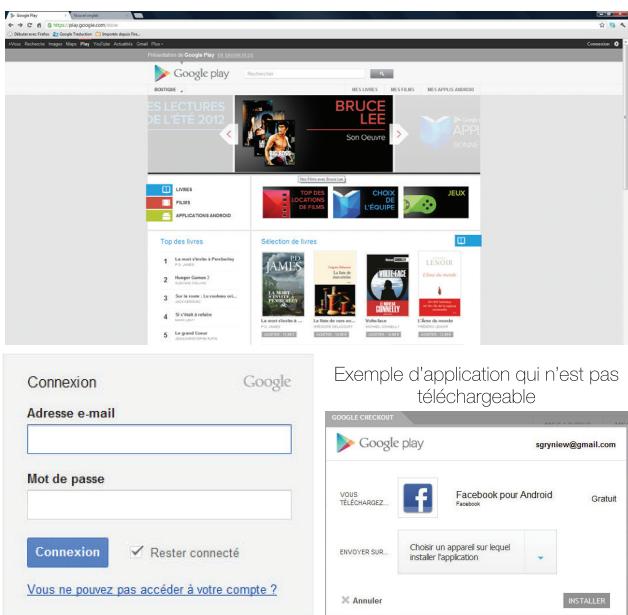Viewport: 628px width, 615px height.
Task: Click the Débuter avec Firefox bookmark
Action: 29,34
